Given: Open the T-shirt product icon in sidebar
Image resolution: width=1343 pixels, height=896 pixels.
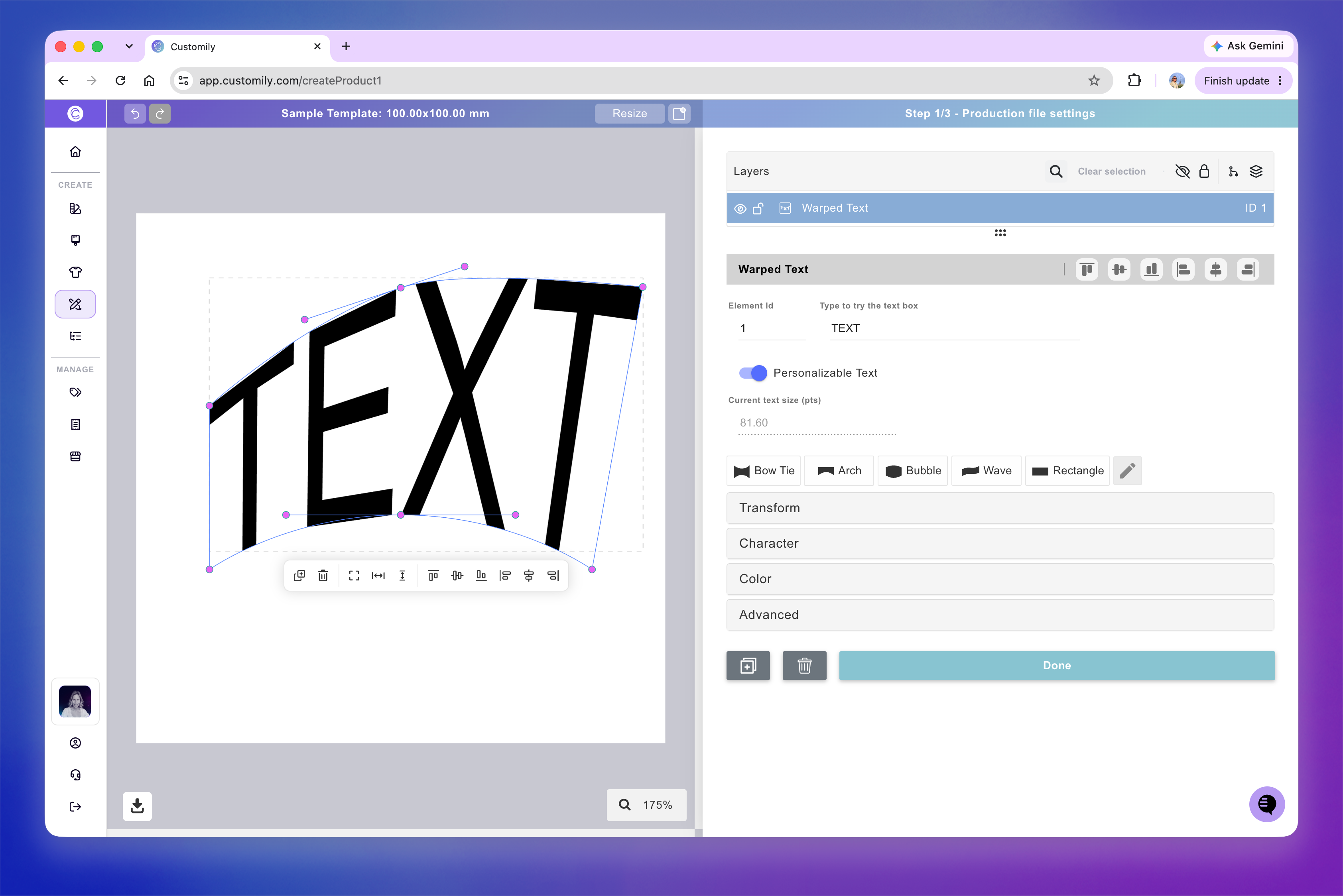Looking at the screenshot, I should [x=75, y=272].
